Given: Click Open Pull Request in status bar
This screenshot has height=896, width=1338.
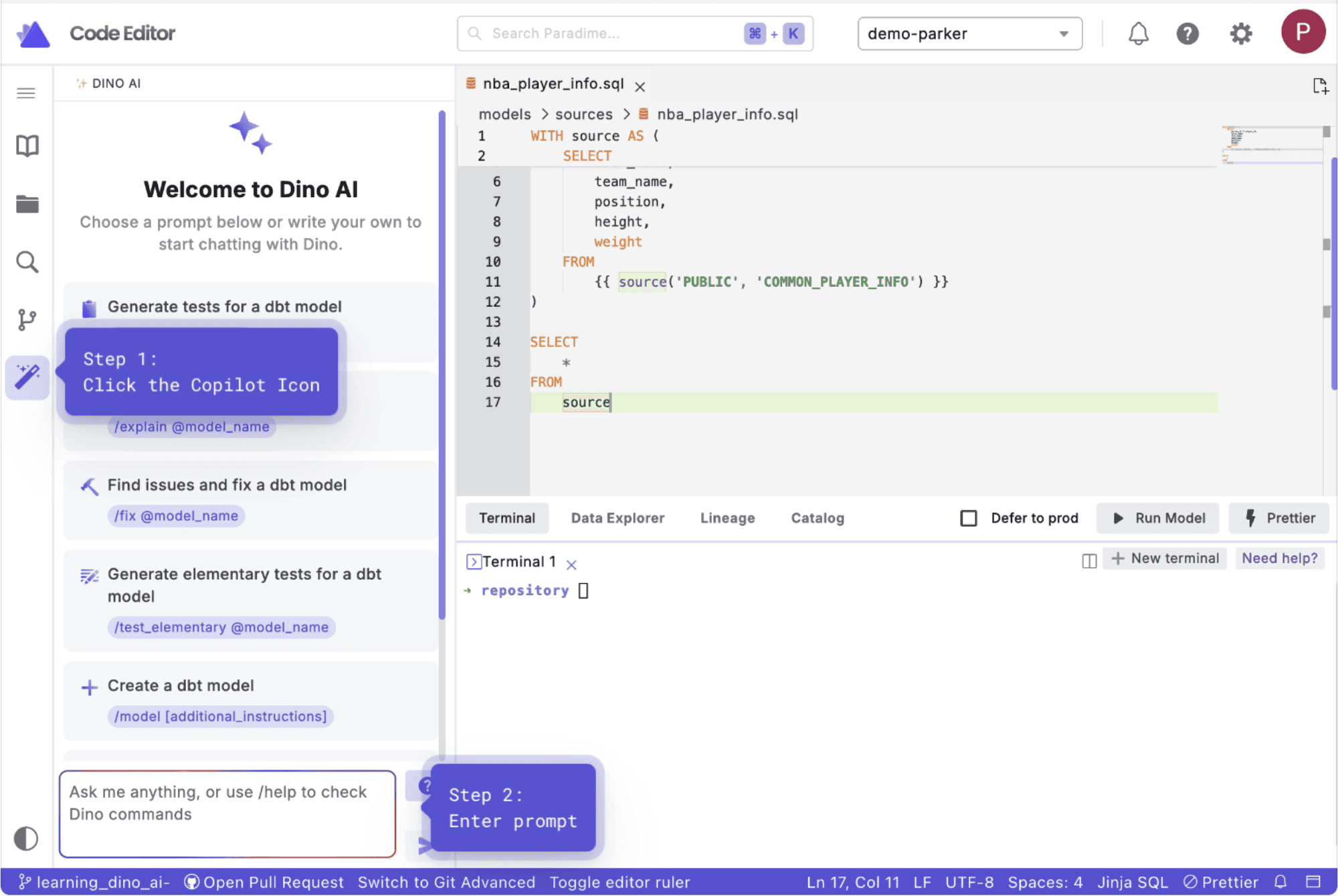Looking at the screenshot, I should click(264, 882).
